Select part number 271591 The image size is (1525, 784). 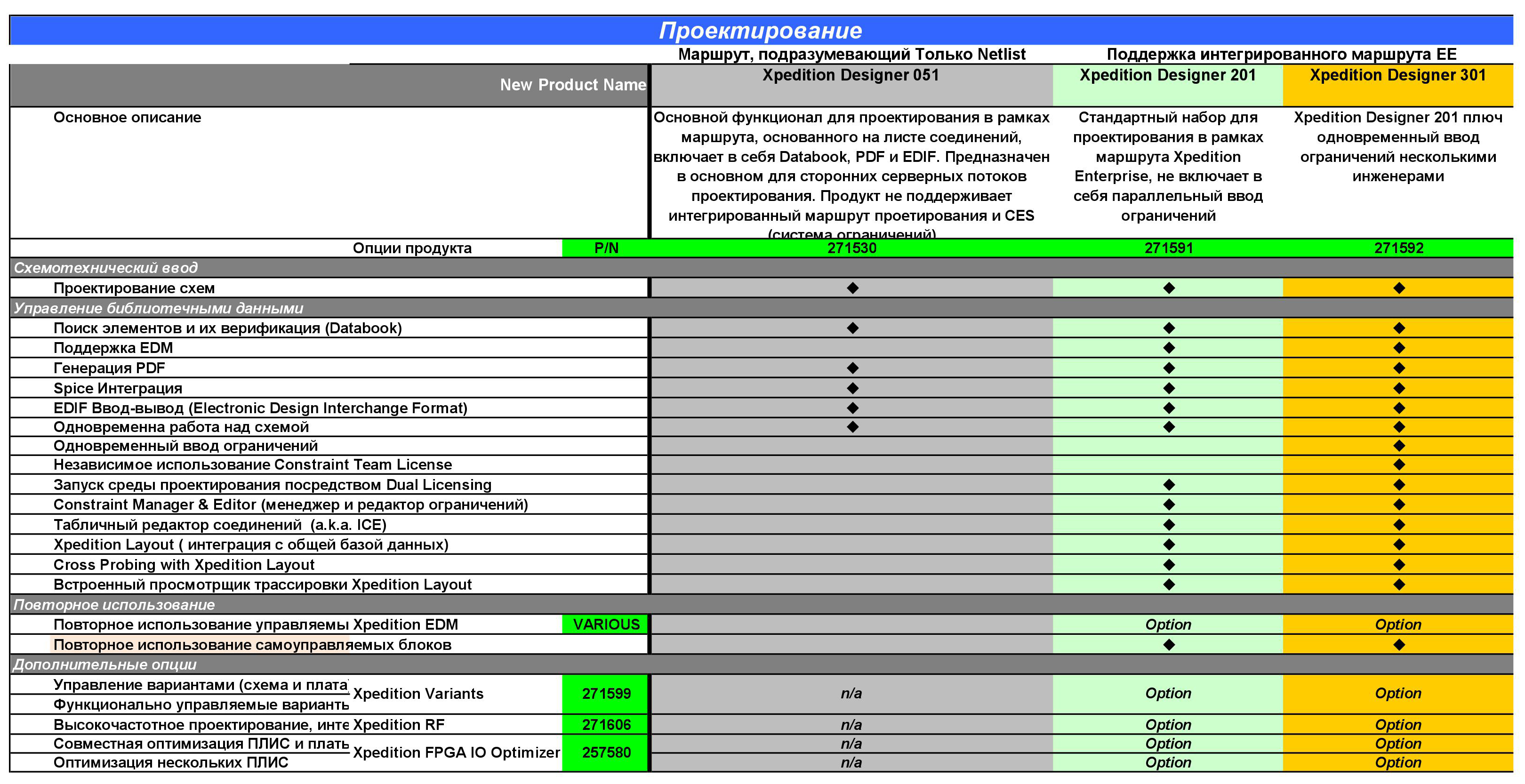[x=1168, y=248]
